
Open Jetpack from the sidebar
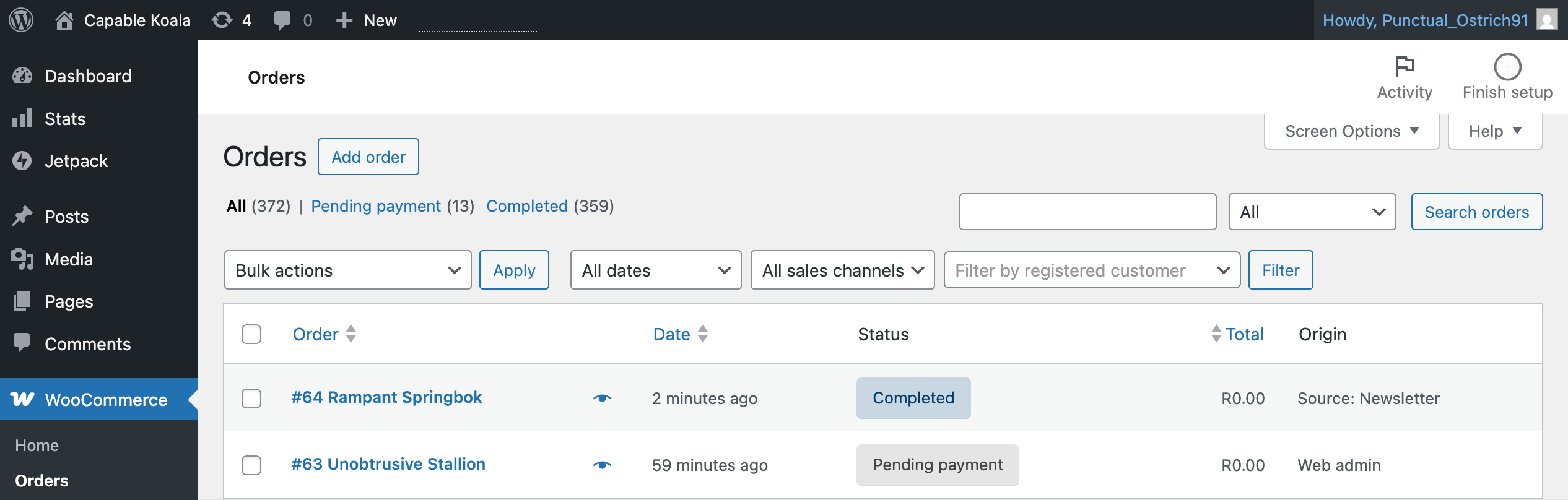(76, 161)
